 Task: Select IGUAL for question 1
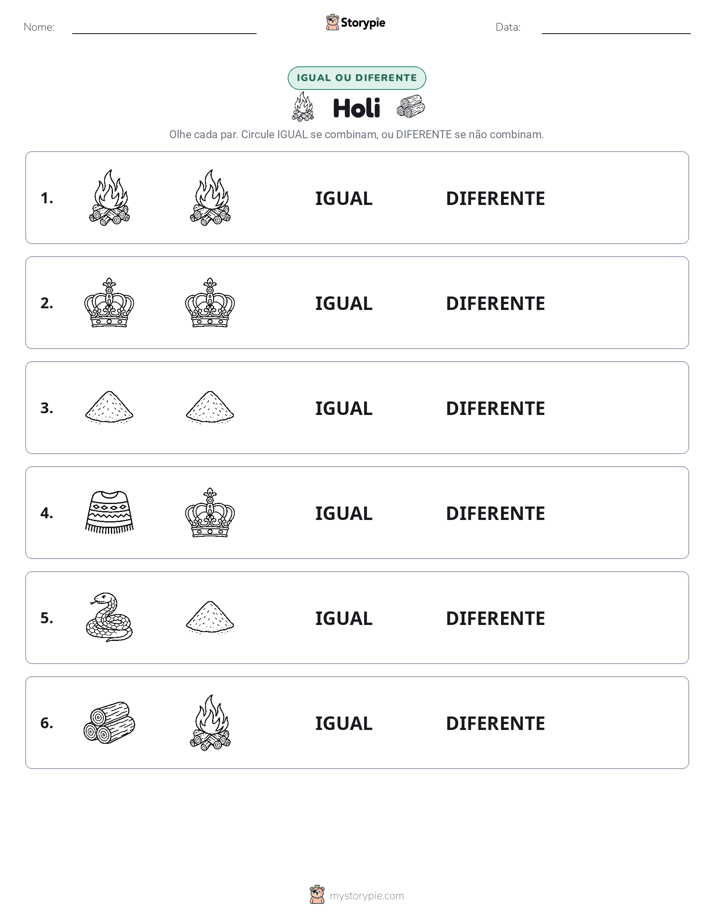343,199
